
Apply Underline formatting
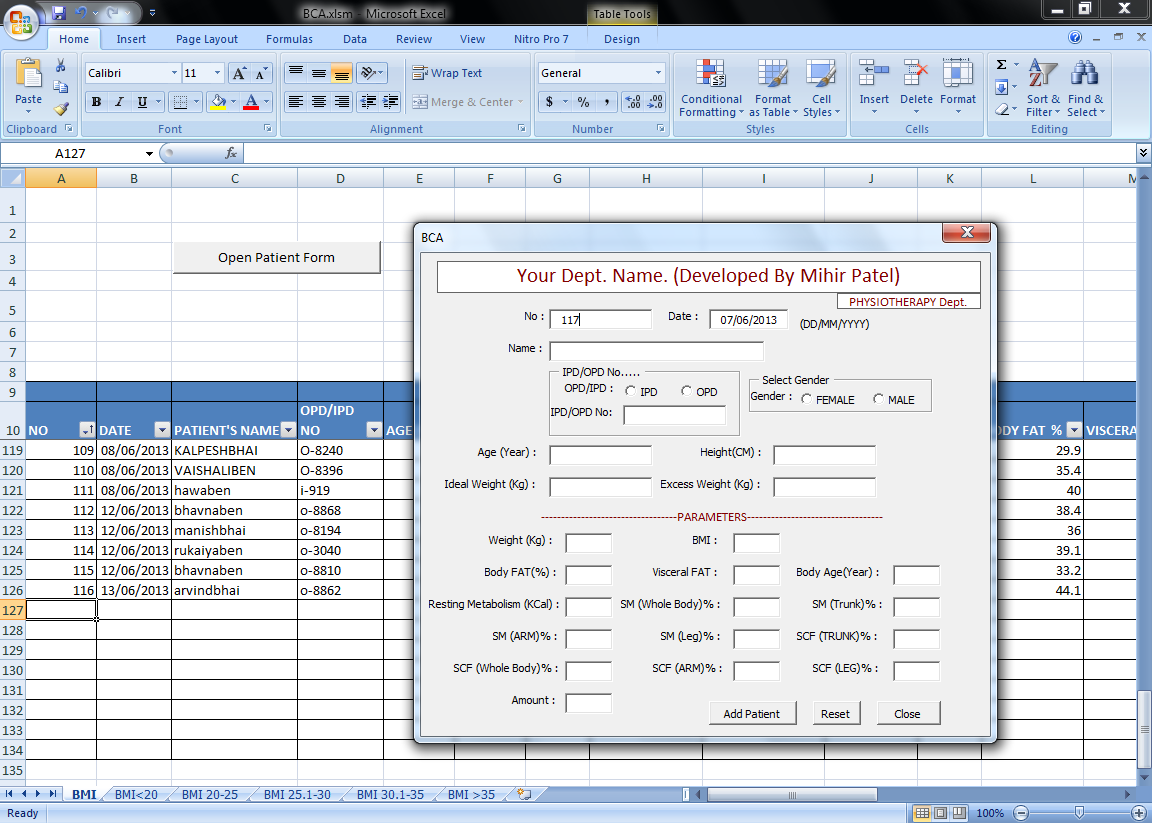(x=141, y=102)
